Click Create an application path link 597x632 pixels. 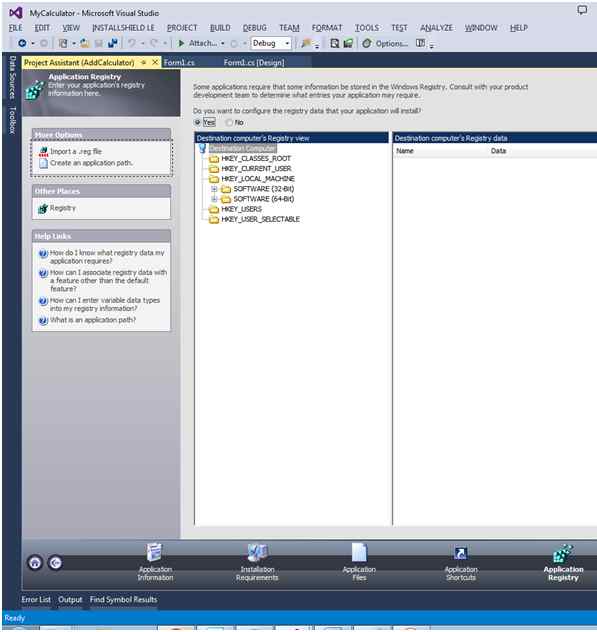(x=91, y=163)
